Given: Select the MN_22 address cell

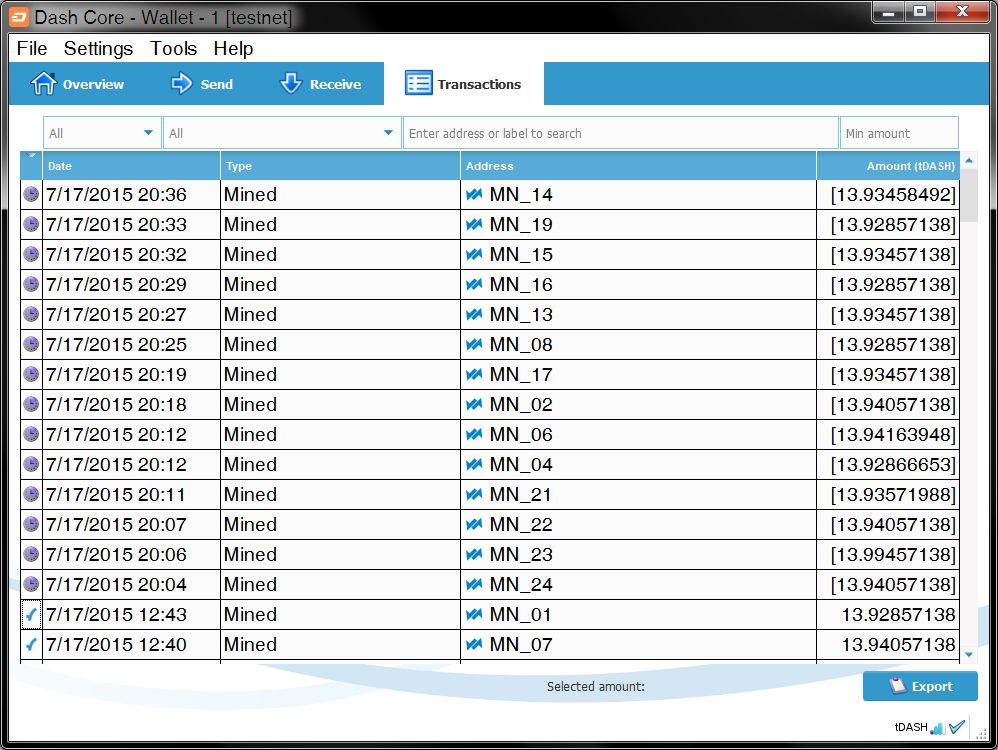Looking at the screenshot, I should coord(638,524).
